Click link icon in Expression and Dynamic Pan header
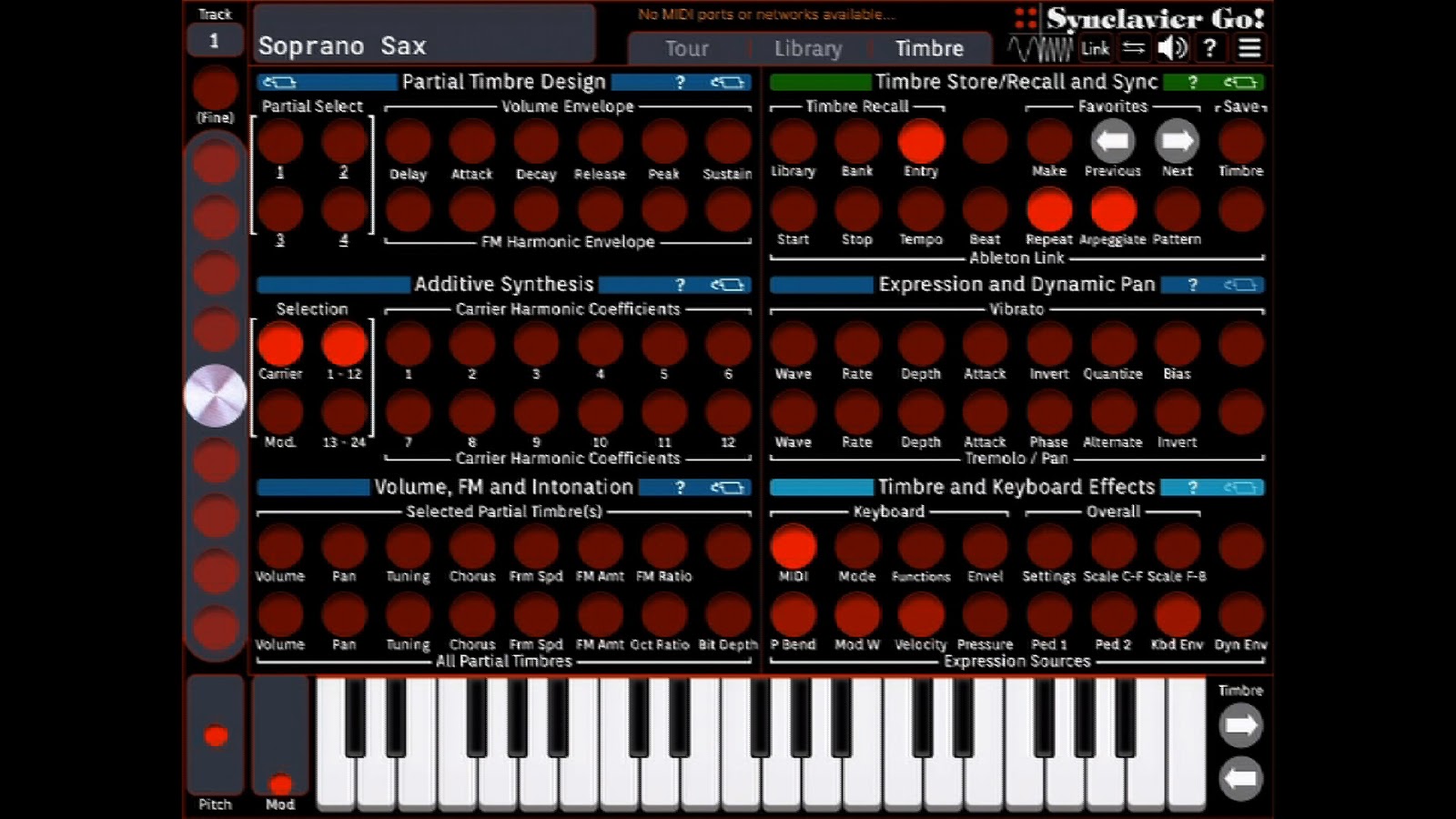Viewport: 1456px width, 819px height. (x=1239, y=285)
